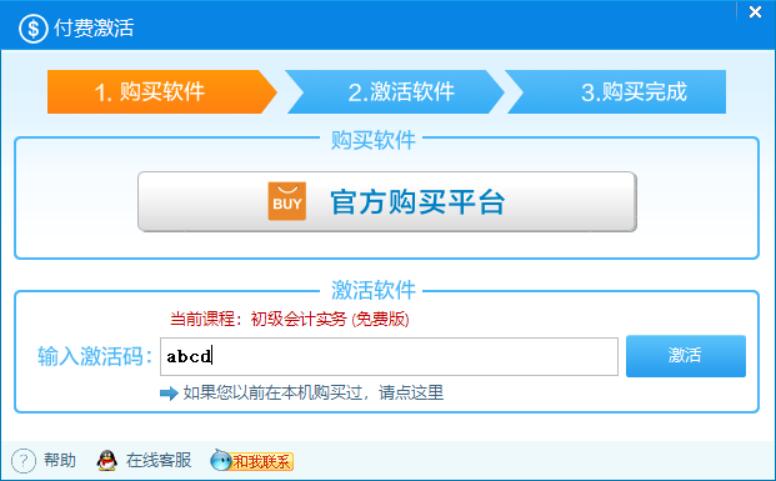Click the 和我联系 contact badge
The height and width of the screenshot is (481, 776).
pos(252,461)
